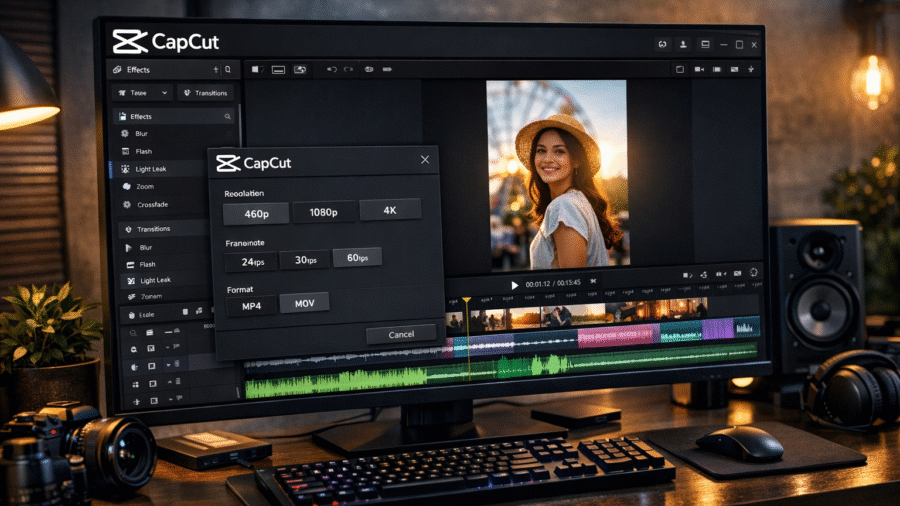Click the circular rotate icon above timeline
Image resolution: width=900 pixels, height=506 pixels.
[754, 273]
